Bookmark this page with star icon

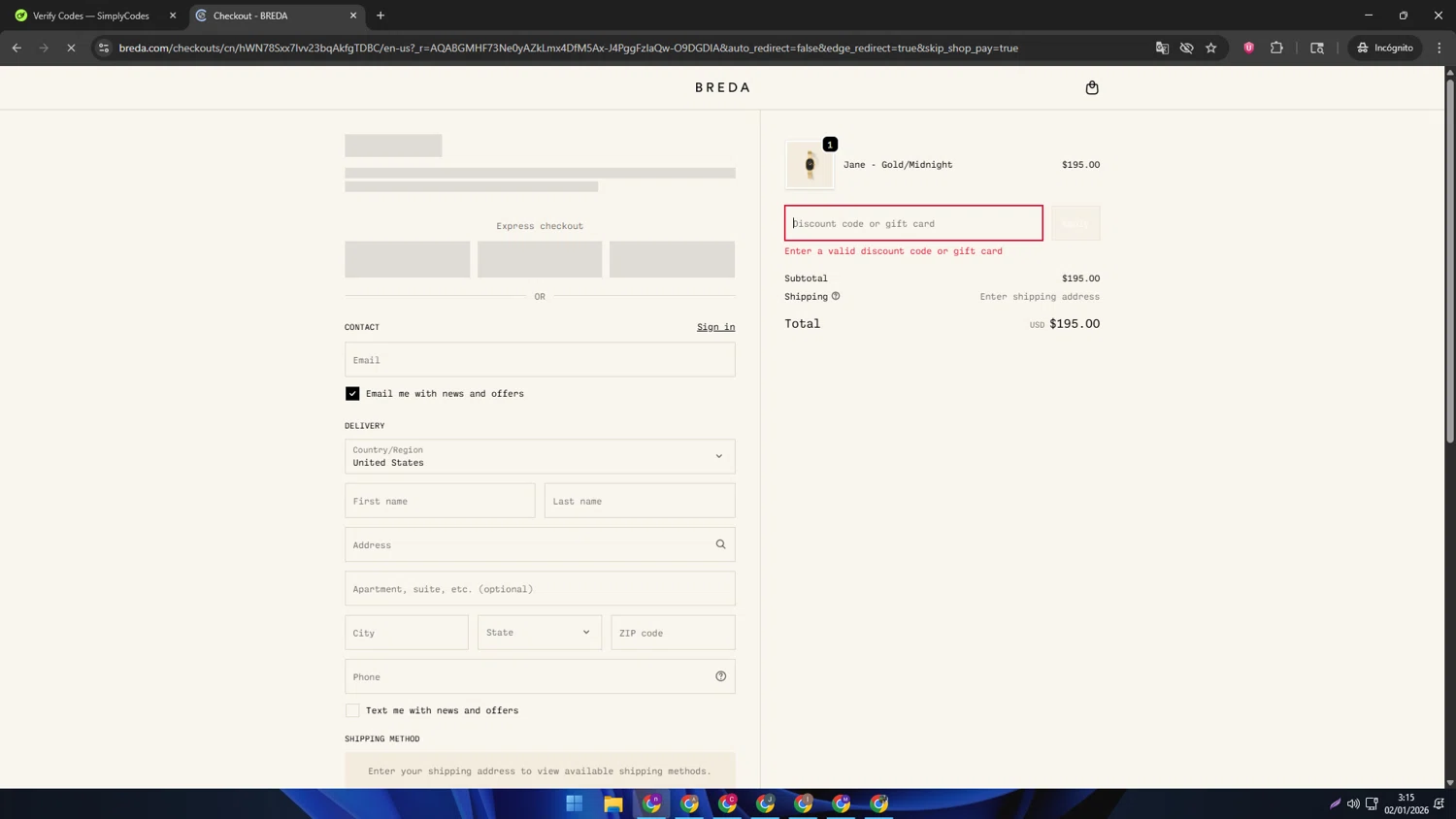click(1211, 48)
